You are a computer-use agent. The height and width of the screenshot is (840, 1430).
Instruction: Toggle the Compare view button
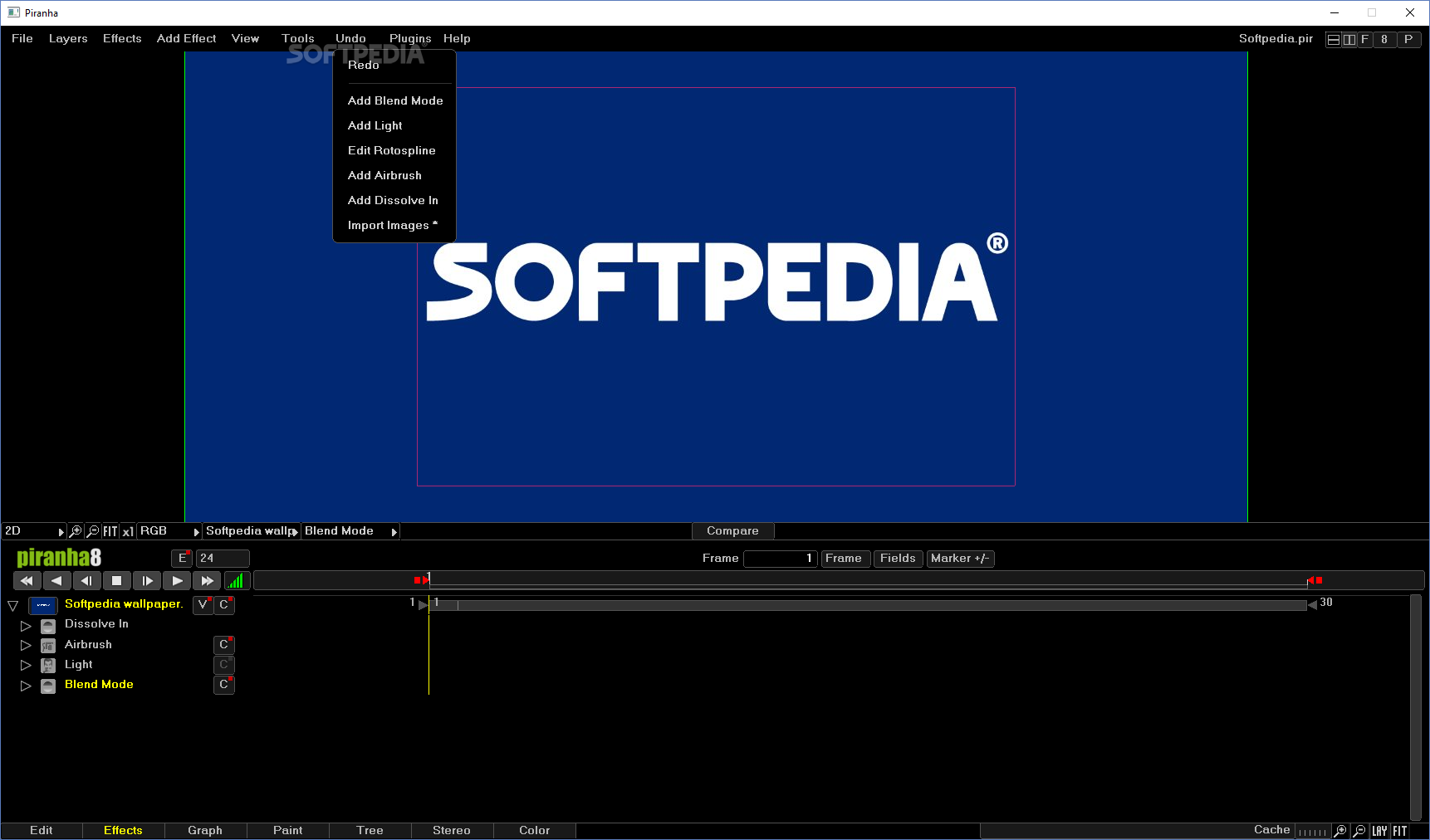[x=732, y=531]
